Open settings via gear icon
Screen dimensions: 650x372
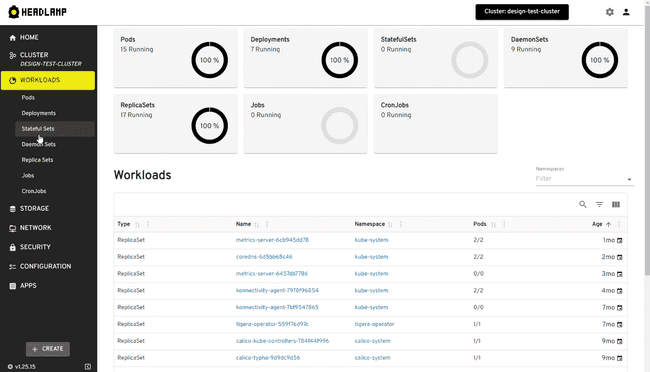[609, 12]
